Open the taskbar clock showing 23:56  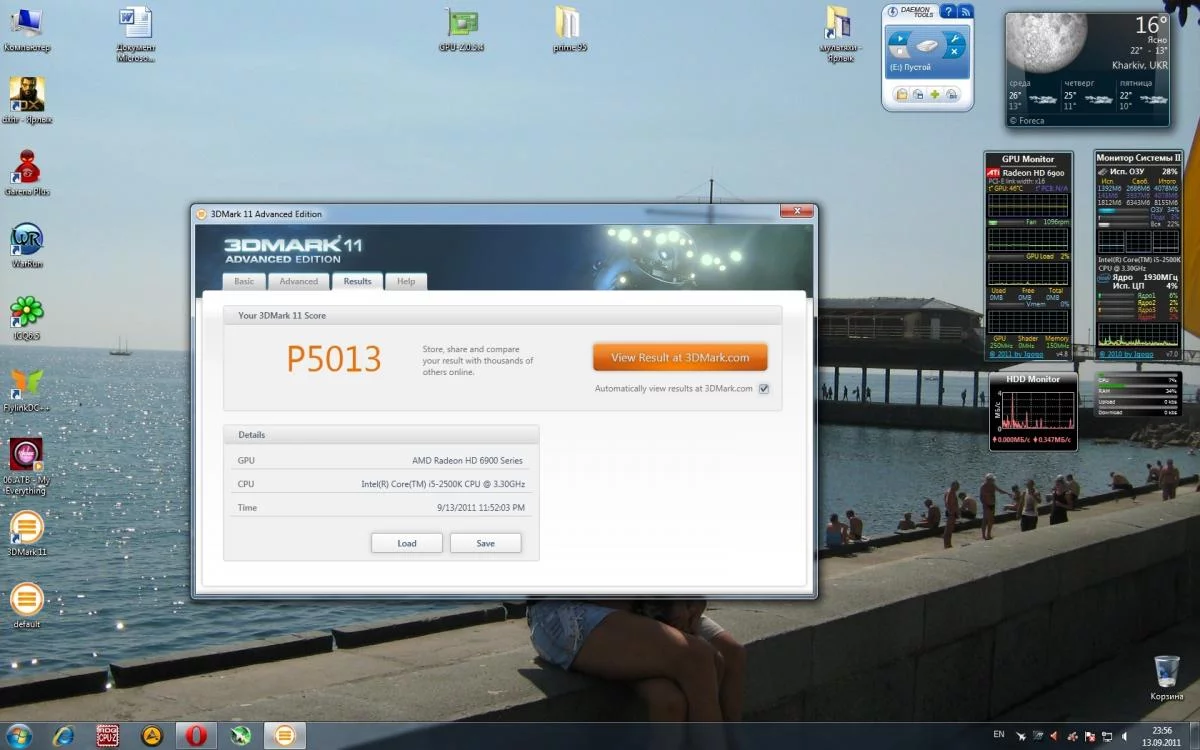coord(1162,736)
